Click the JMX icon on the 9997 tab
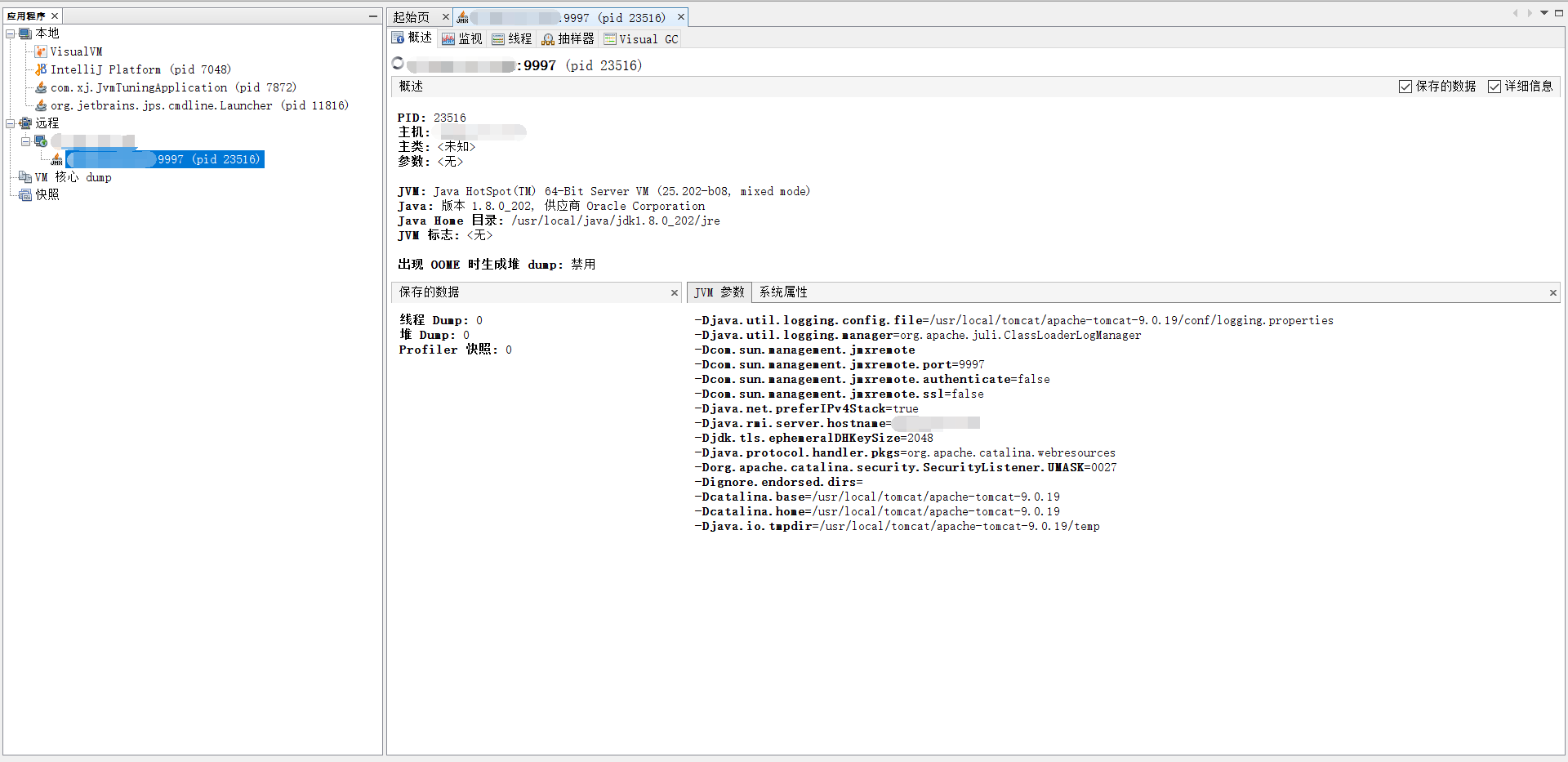The image size is (1568, 762). click(462, 17)
